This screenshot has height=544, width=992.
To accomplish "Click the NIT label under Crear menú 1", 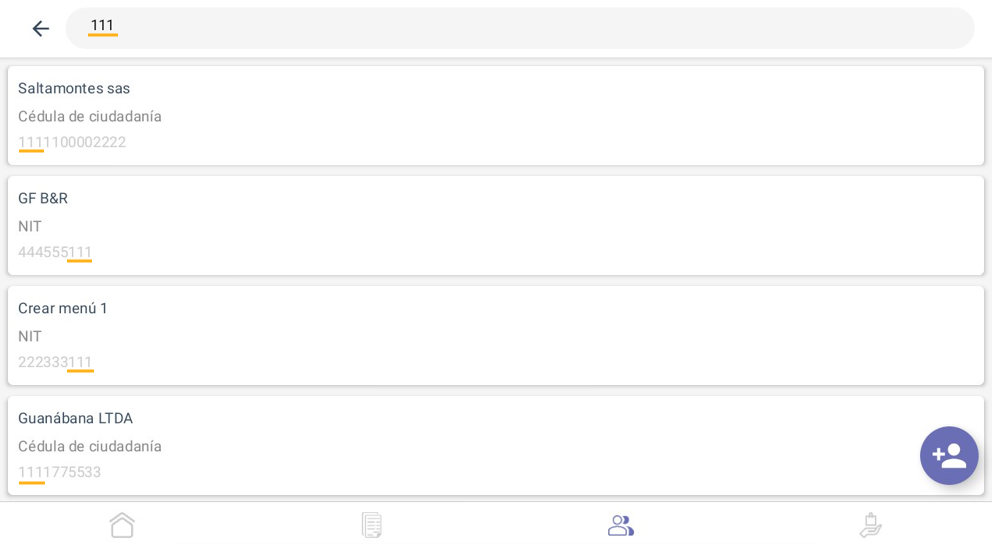I will pyautogui.click(x=30, y=336).
